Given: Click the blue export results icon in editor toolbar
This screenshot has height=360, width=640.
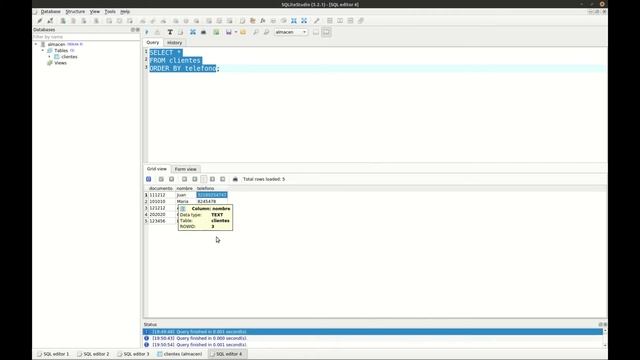Looking at the screenshot, I should pos(193,32).
